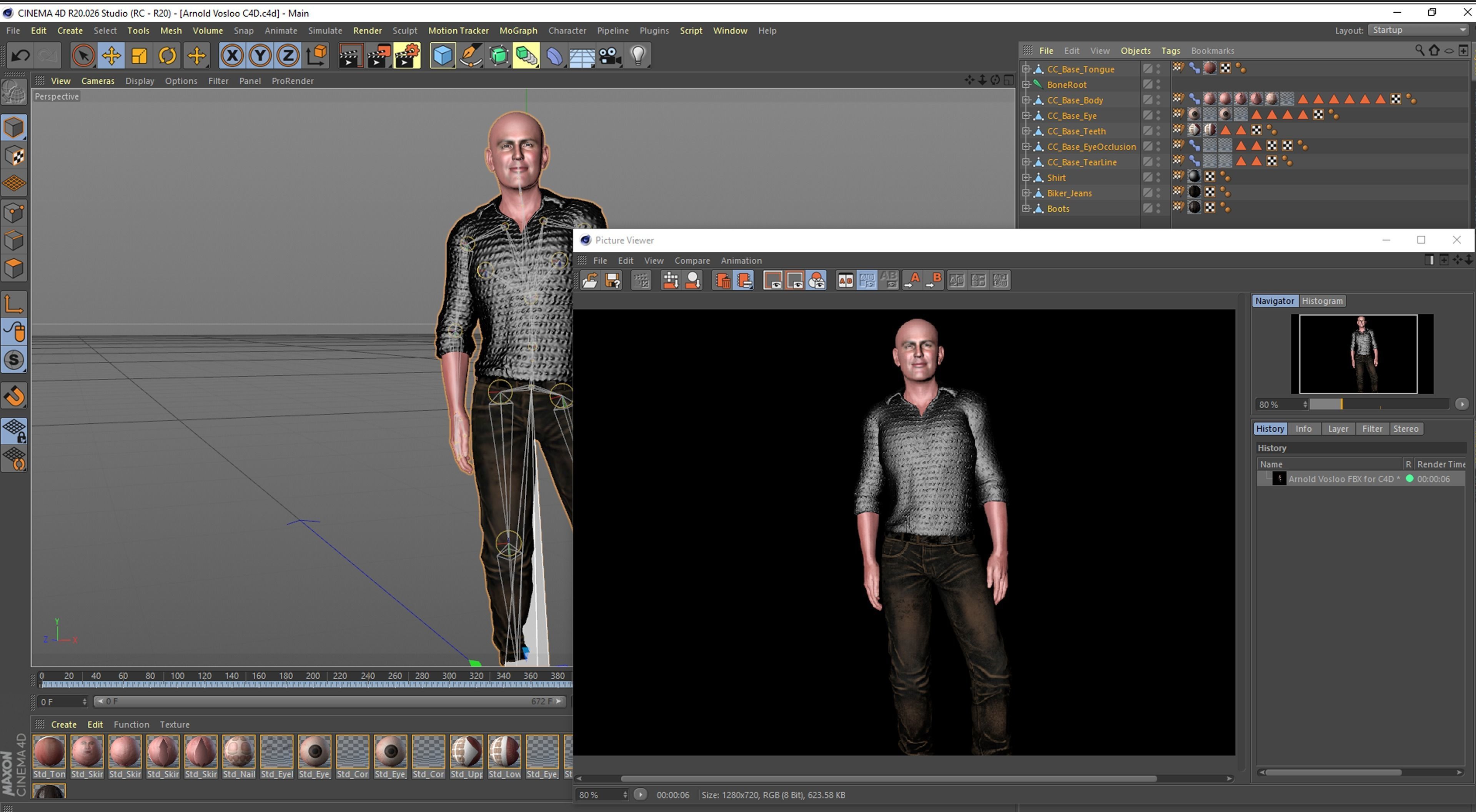This screenshot has height=812, width=1476.
Task: Toggle X axis lock
Action: click(x=232, y=56)
